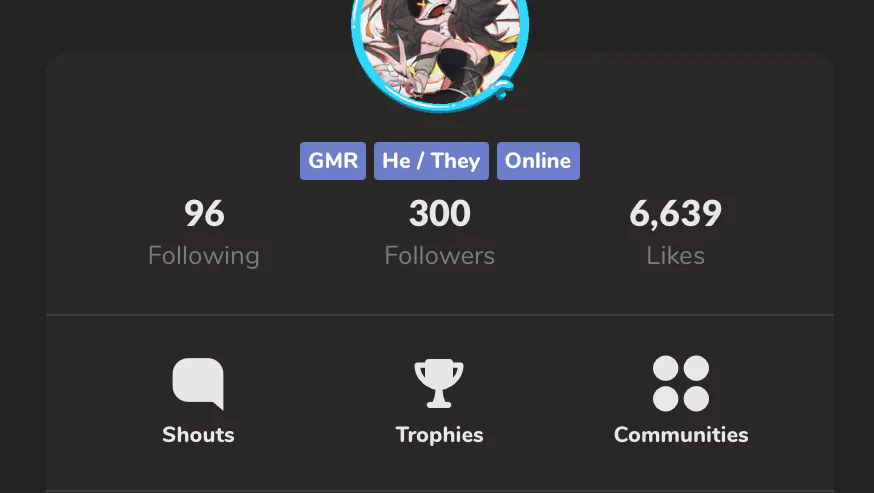View the 6,639 Likes number
This screenshot has height=493, width=874.
[x=676, y=214]
